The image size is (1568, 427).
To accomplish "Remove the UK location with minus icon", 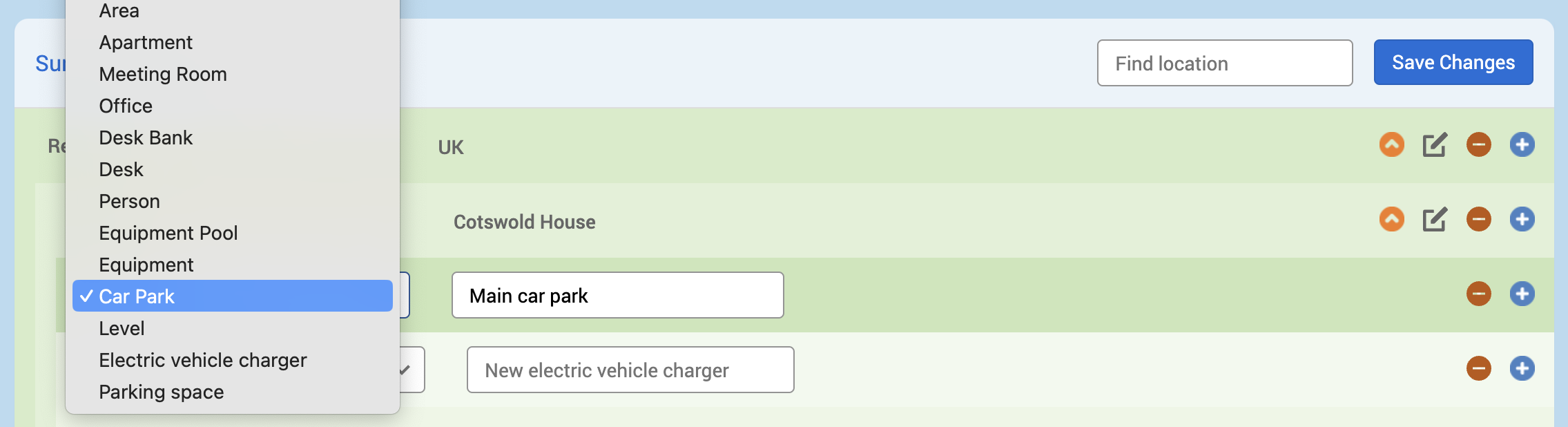I will click(x=1478, y=145).
